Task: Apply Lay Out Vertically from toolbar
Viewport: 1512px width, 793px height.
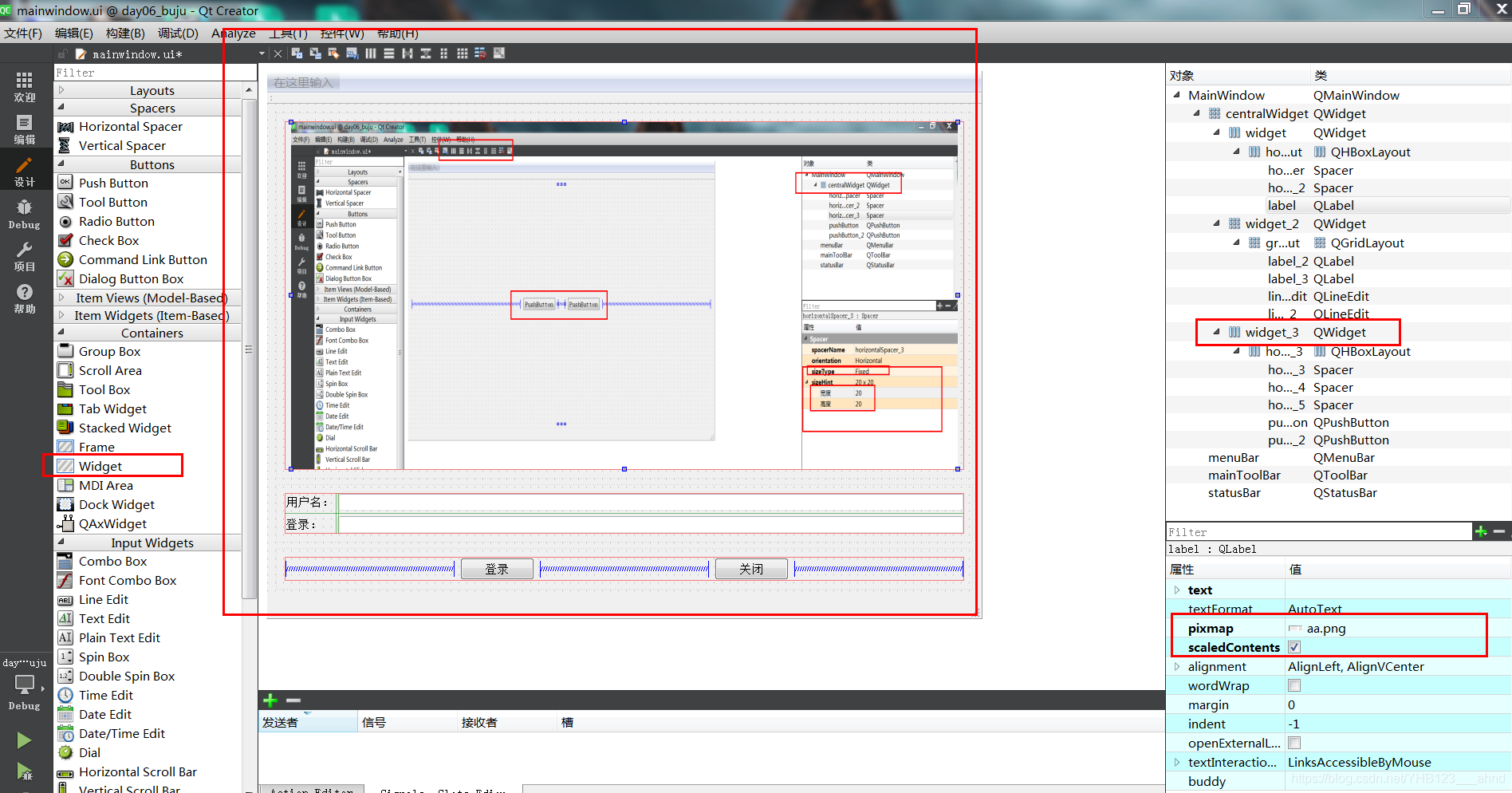Action: (389, 53)
